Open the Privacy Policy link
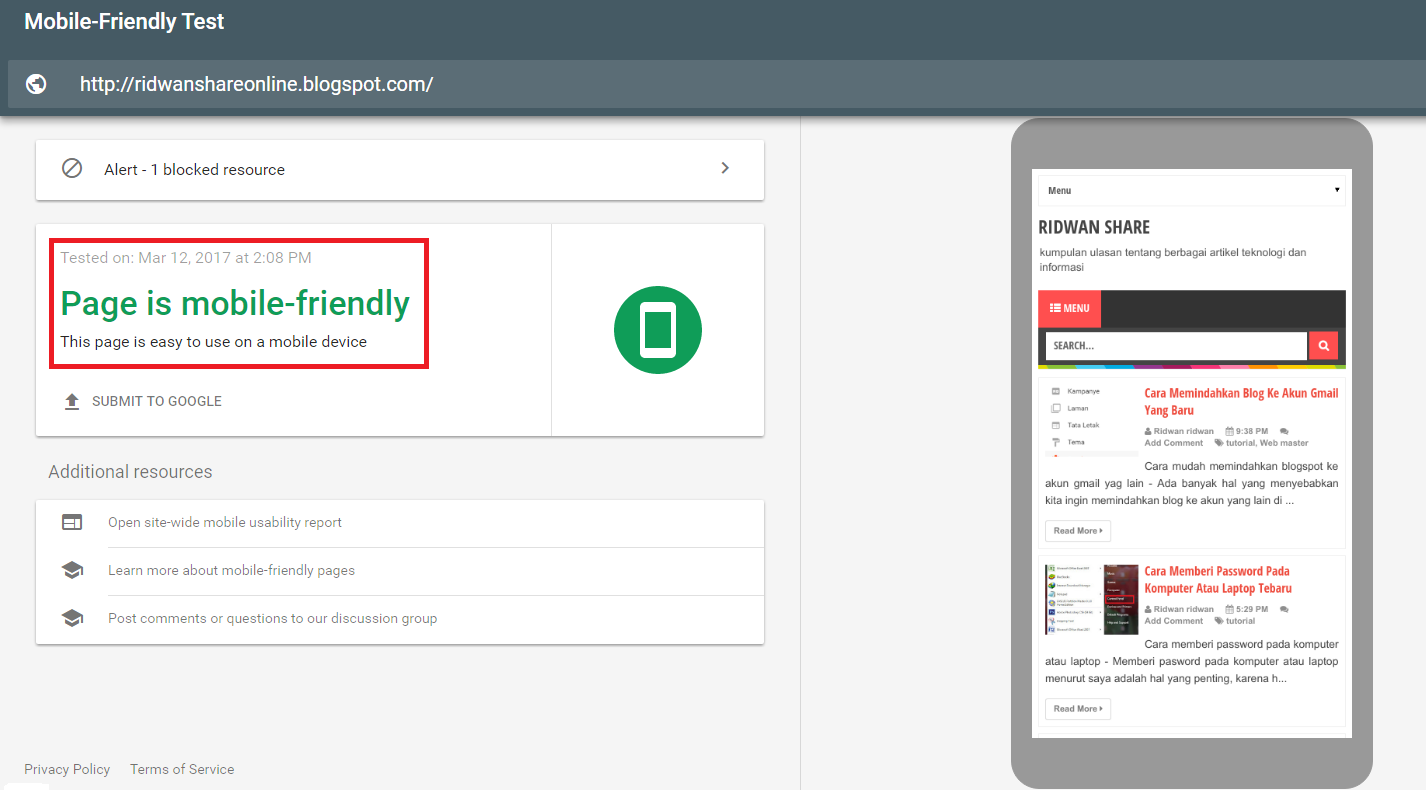 point(67,769)
